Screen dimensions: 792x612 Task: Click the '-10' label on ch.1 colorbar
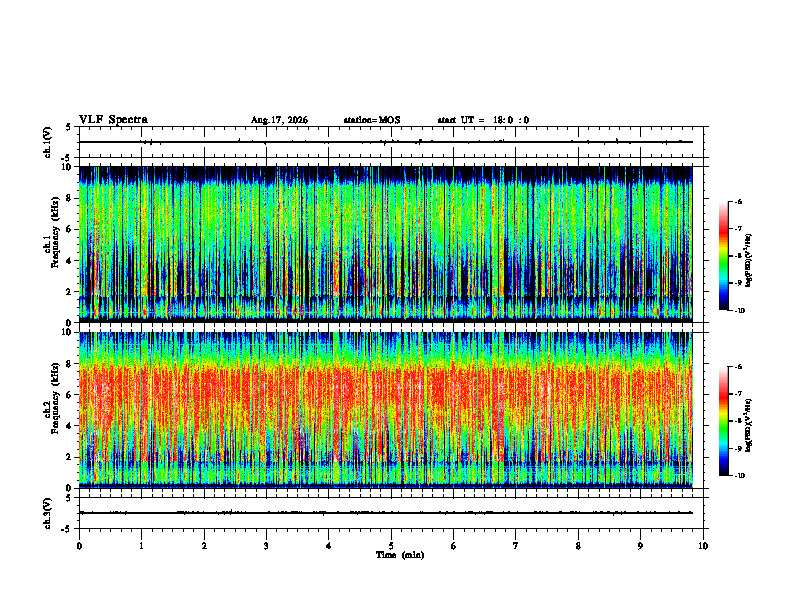click(x=739, y=311)
